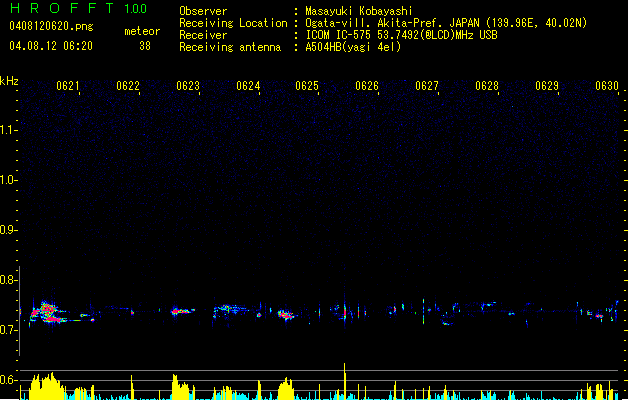Select the file name 0408120620.png
629x400 pixels.
point(51,27)
